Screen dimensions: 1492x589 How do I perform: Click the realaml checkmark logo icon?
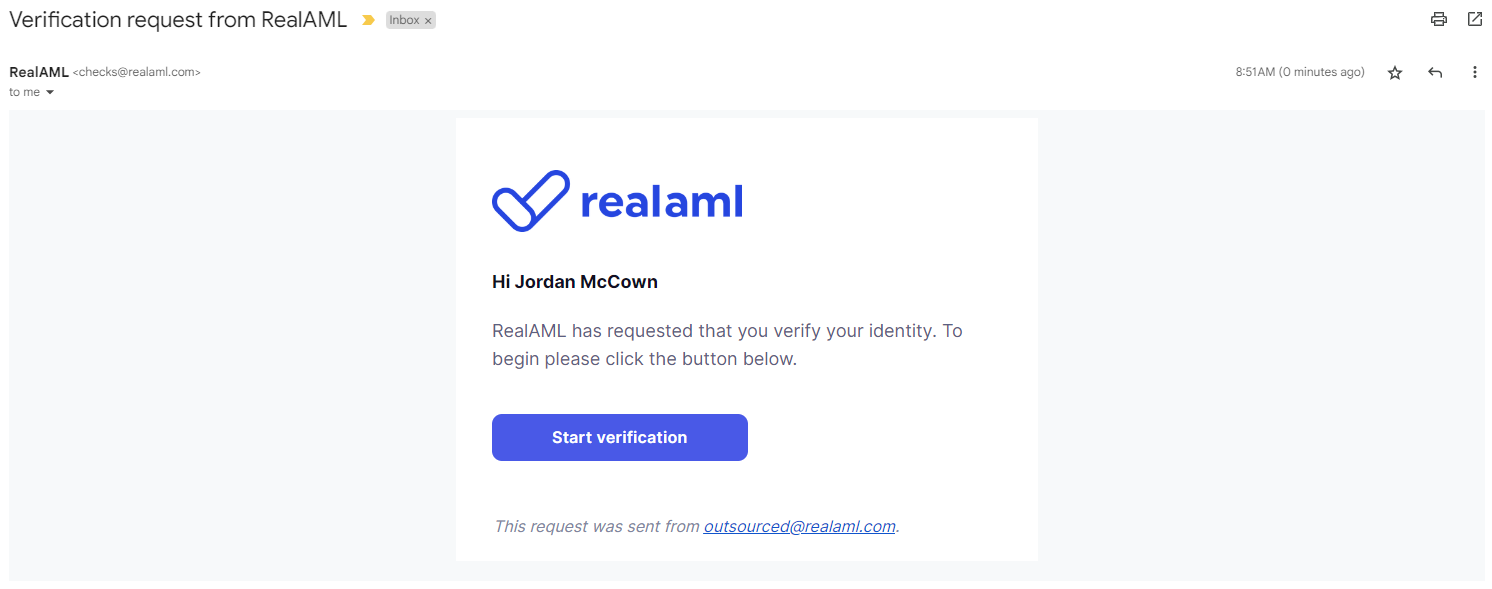point(530,201)
